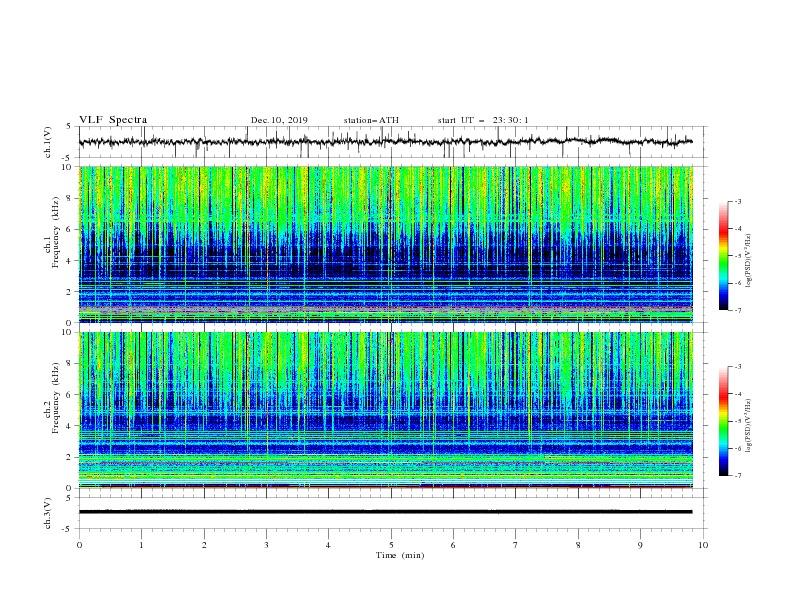The width and height of the screenshot is (792, 612).
Task: Click the ch.1 spectrogram panel
Action: coord(386,244)
